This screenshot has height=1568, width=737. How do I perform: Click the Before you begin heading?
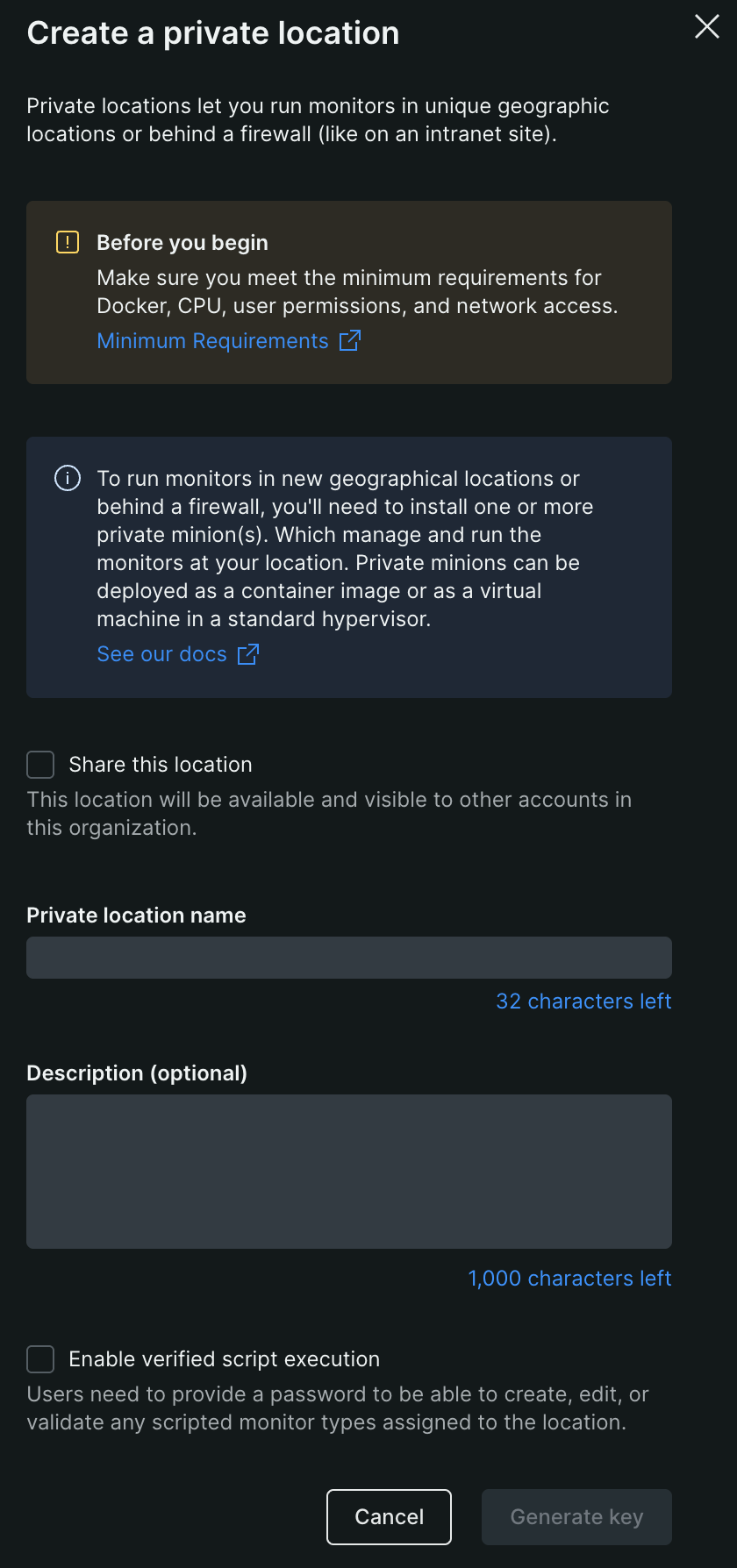(x=182, y=243)
